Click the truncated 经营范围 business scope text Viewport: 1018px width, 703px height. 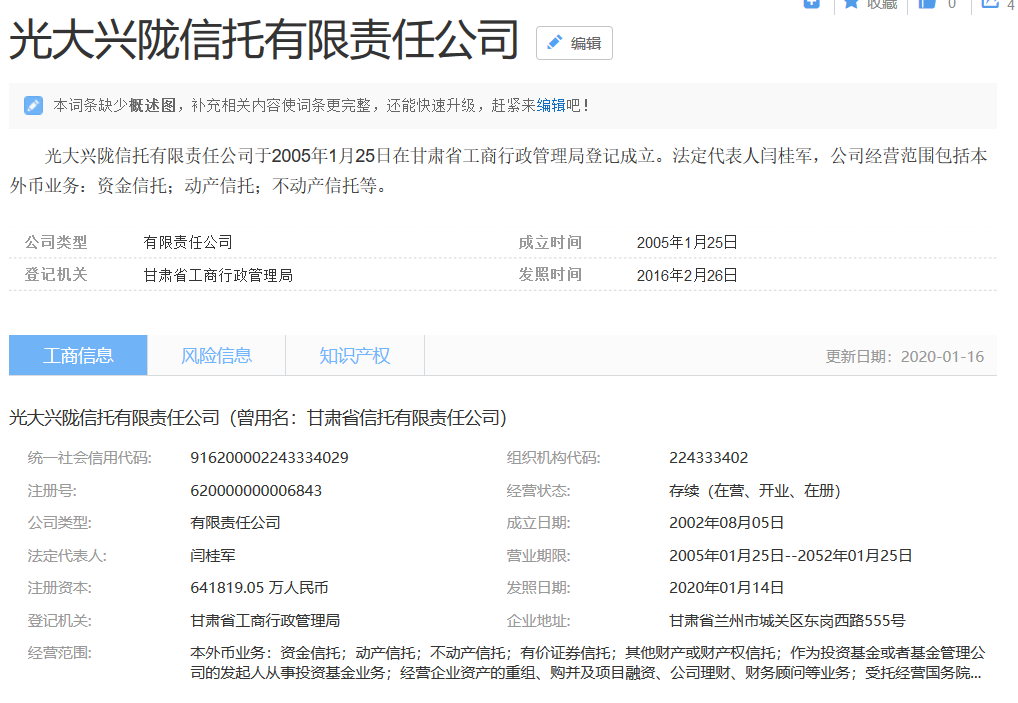point(588,663)
